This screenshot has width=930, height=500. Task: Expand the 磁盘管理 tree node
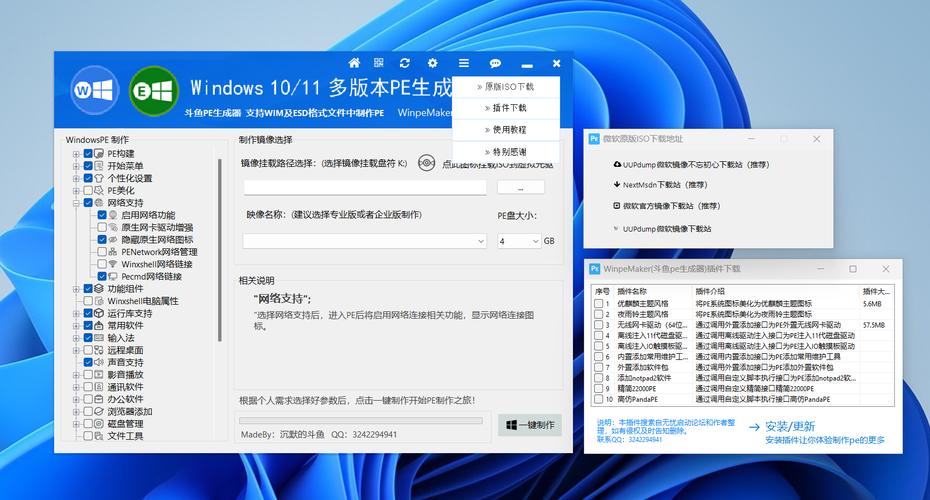point(76,424)
